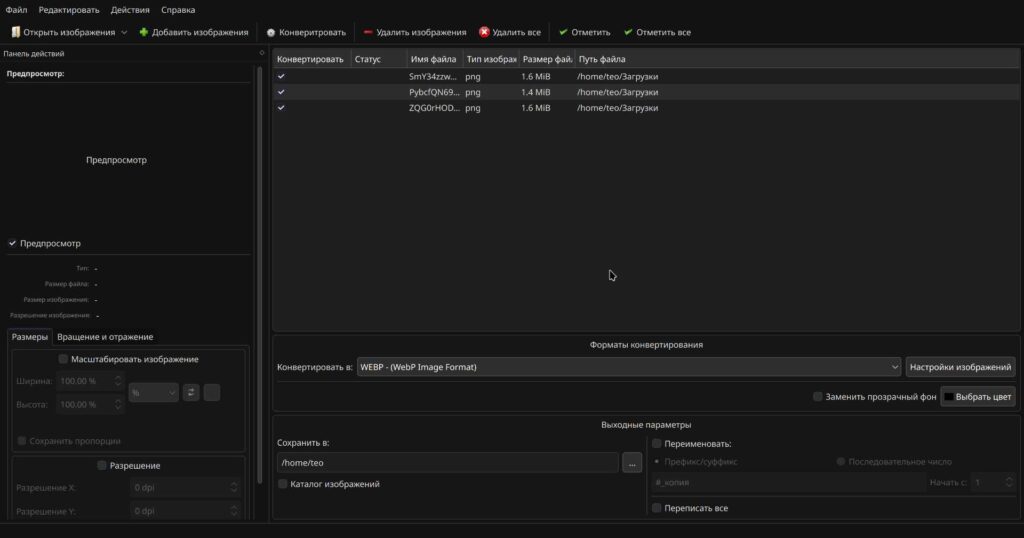This screenshot has height=538, width=1024.
Task: Enable Сохранить пропорции checkbox
Action: [22, 441]
